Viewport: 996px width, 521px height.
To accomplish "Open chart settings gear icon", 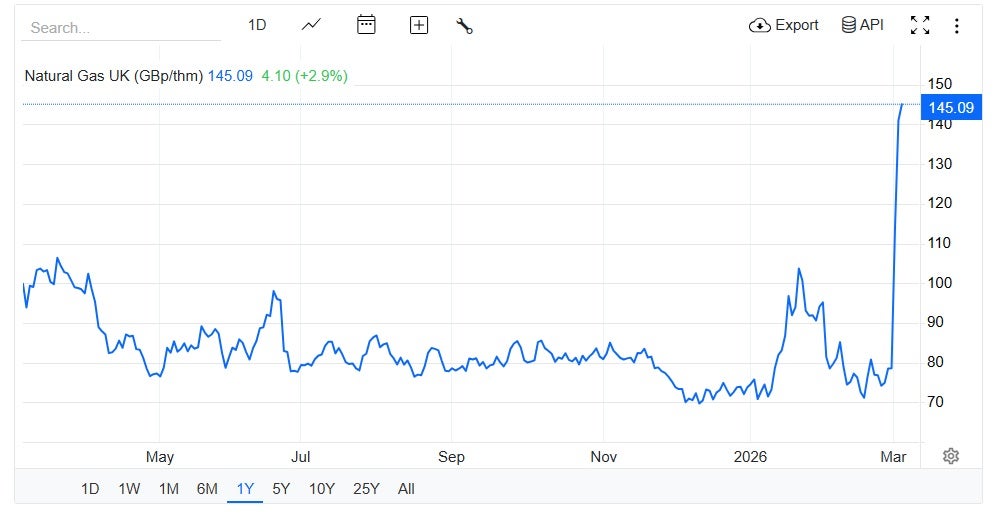I will (x=951, y=456).
